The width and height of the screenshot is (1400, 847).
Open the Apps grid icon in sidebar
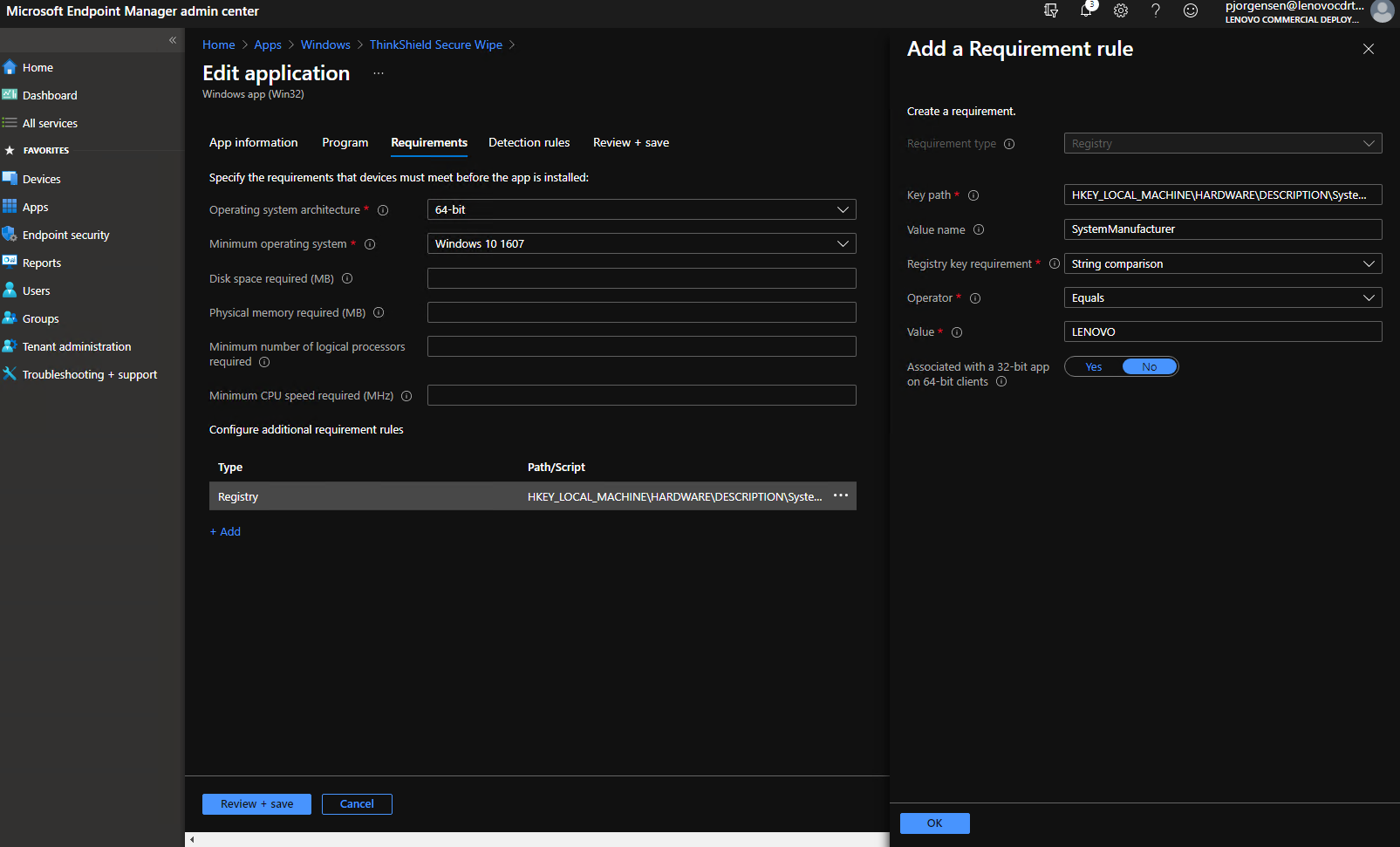[x=10, y=207]
